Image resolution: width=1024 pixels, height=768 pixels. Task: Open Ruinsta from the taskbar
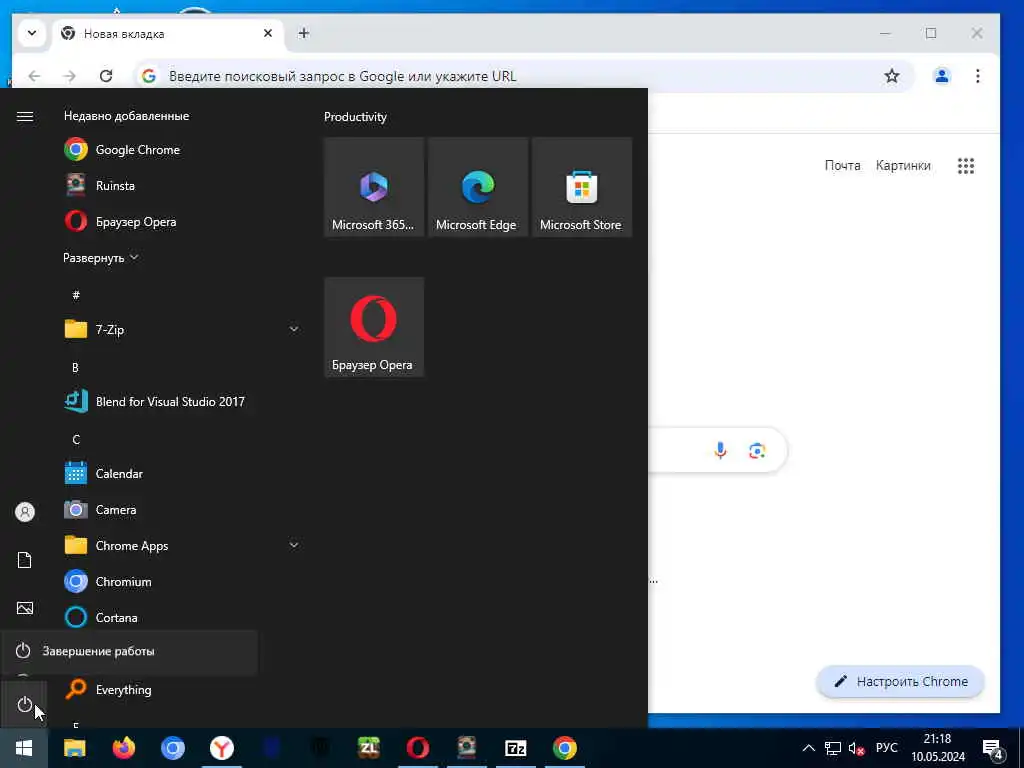[466, 748]
